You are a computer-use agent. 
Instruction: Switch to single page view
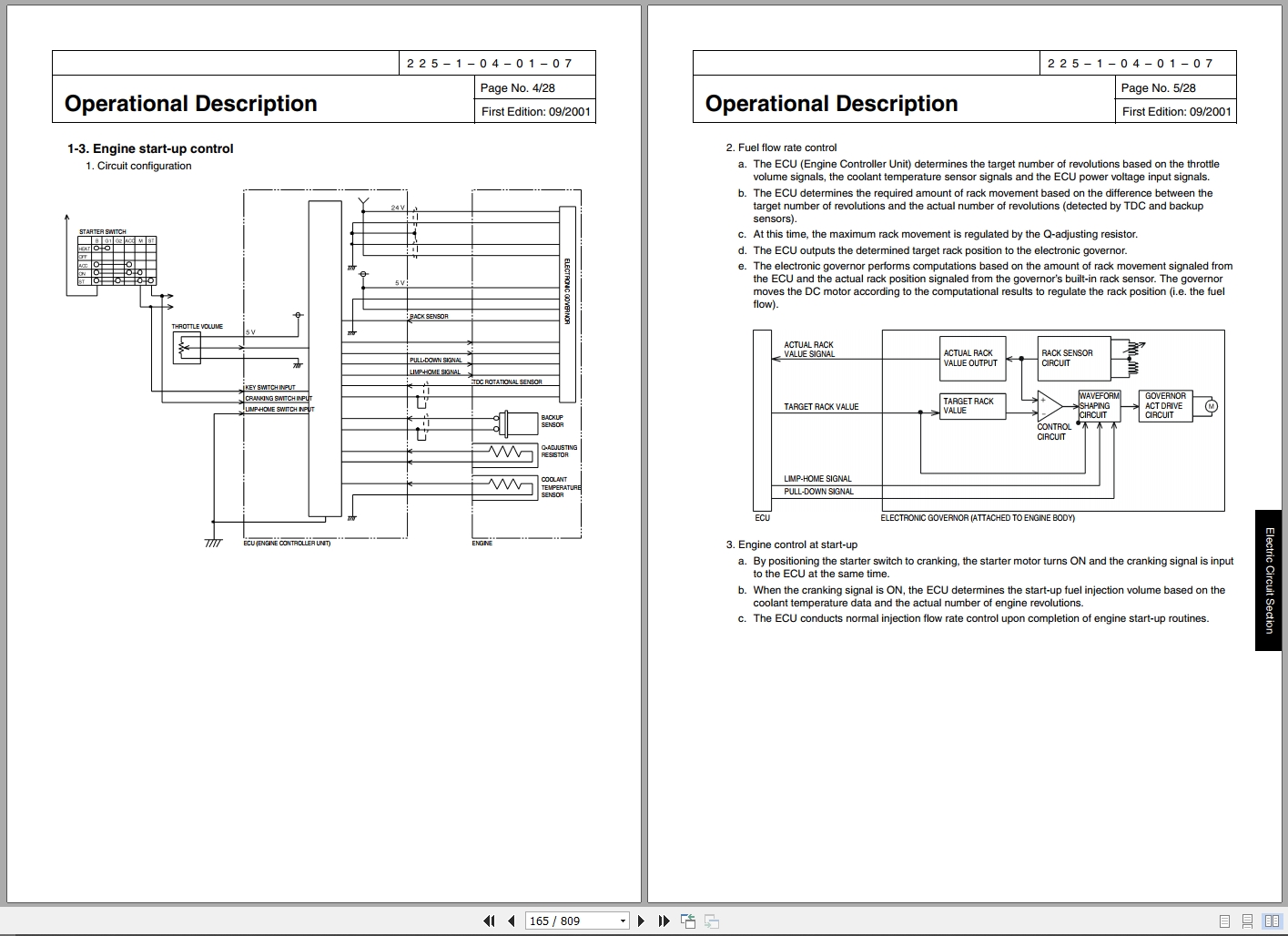1224,921
